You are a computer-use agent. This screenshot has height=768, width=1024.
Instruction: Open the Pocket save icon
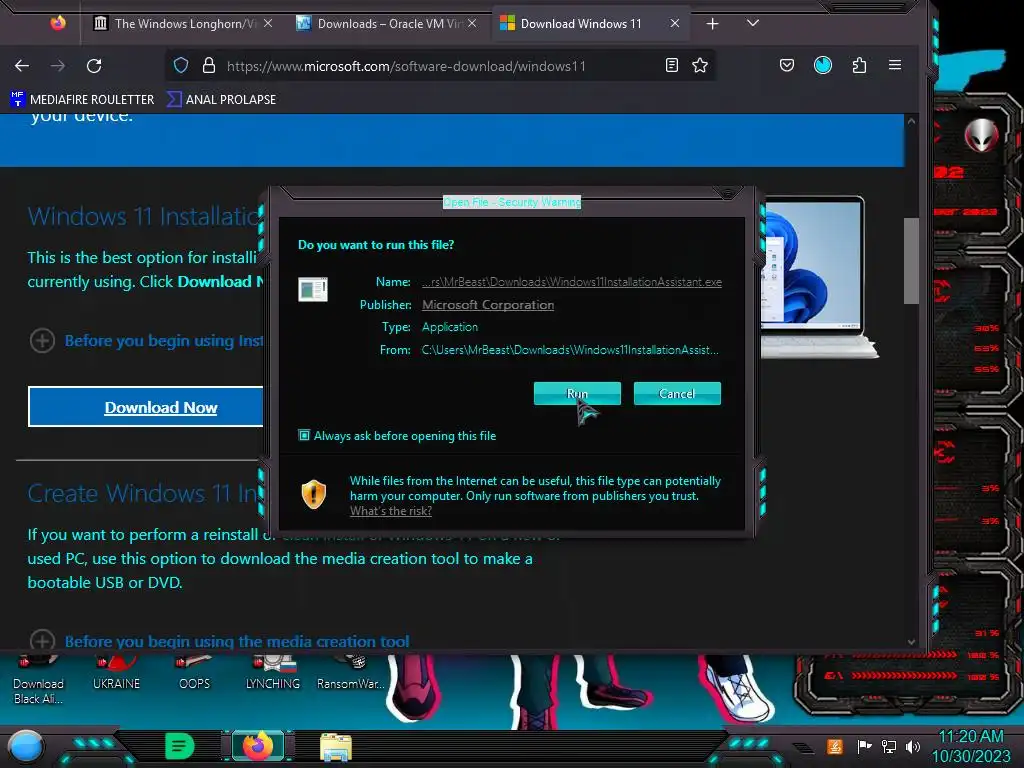tap(787, 65)
